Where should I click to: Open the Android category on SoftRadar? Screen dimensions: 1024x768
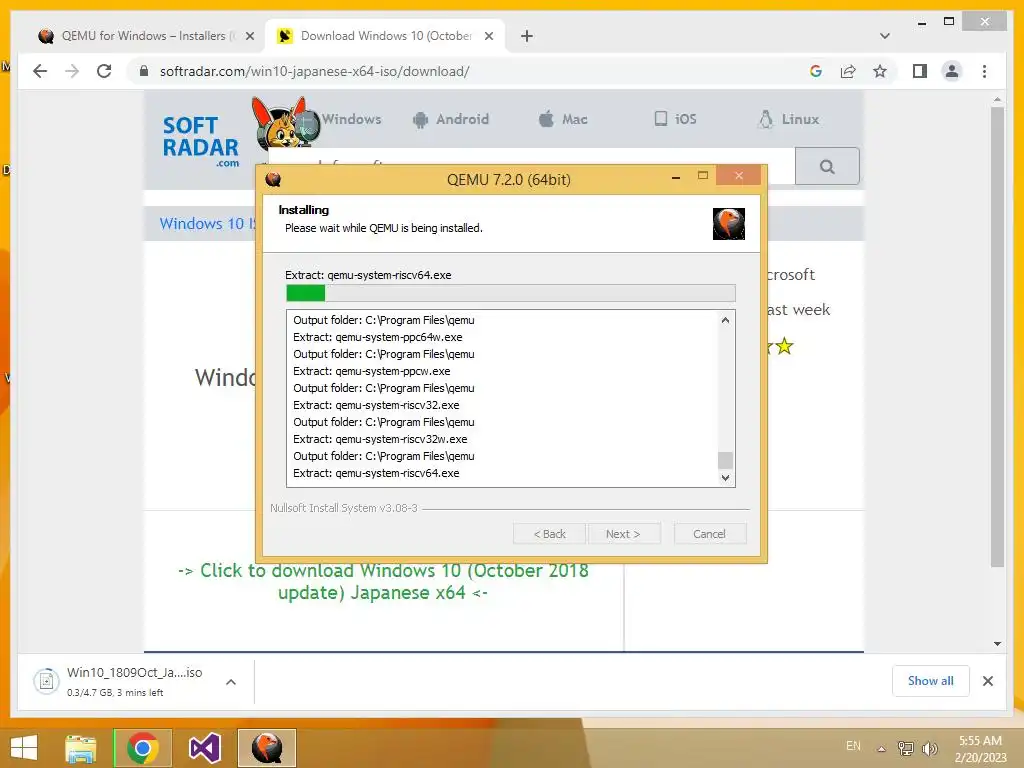(x=451, y=119)
